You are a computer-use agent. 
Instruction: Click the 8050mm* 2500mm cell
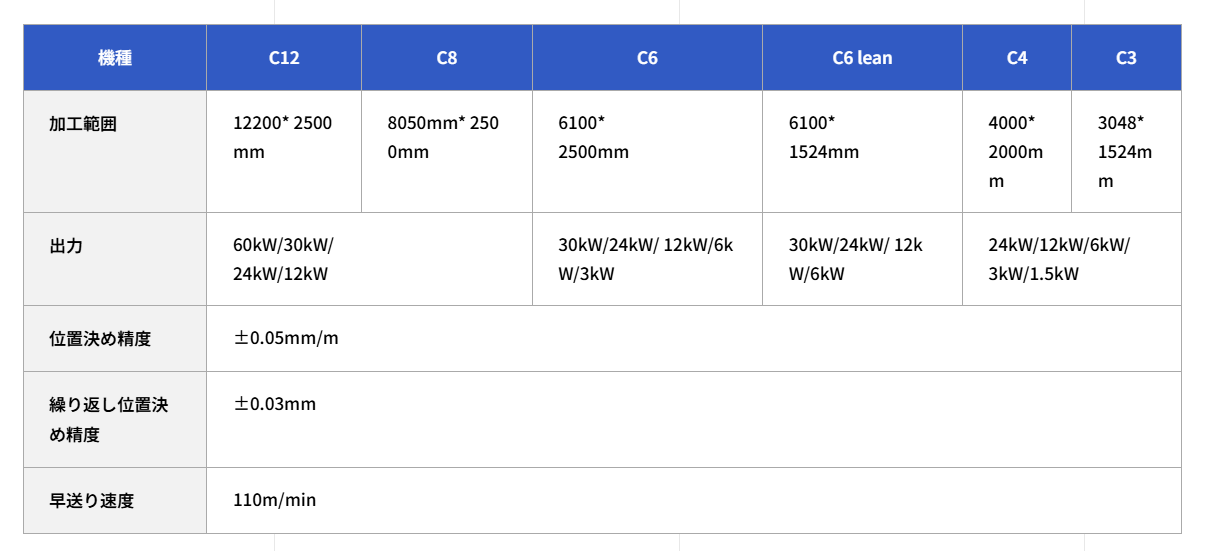point(447,152)
